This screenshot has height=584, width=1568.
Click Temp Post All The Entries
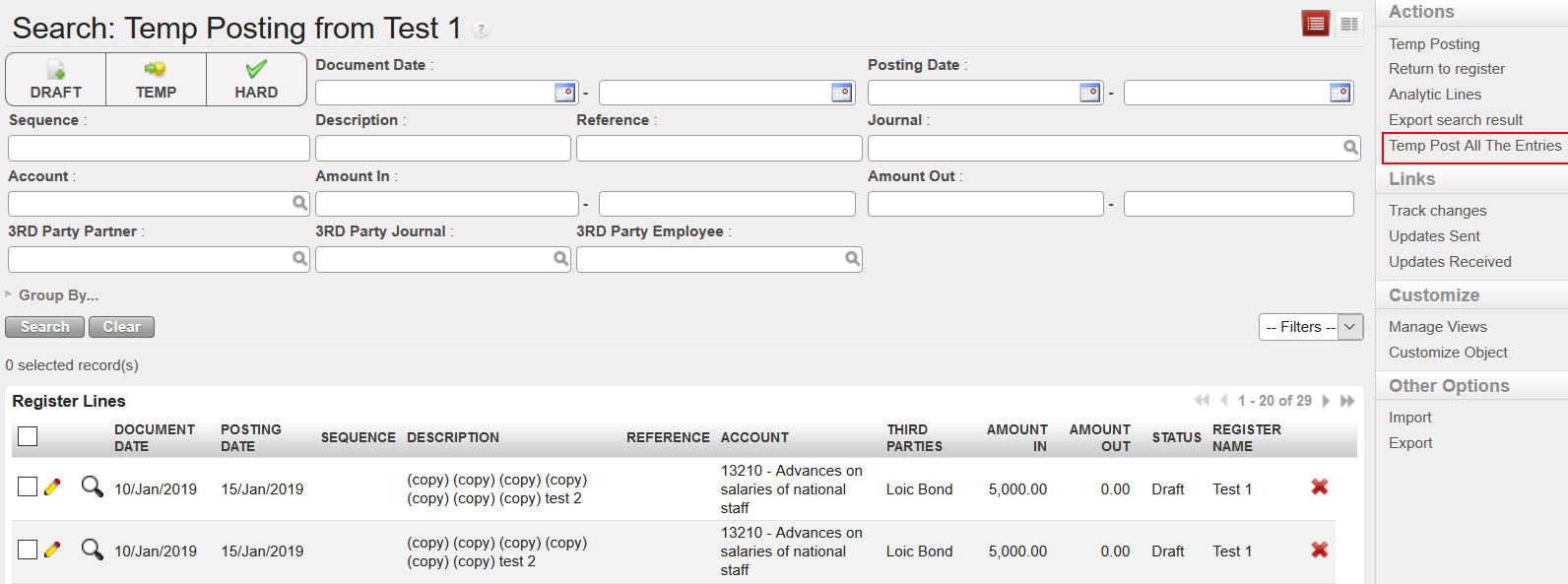[x=1474, y=146]
